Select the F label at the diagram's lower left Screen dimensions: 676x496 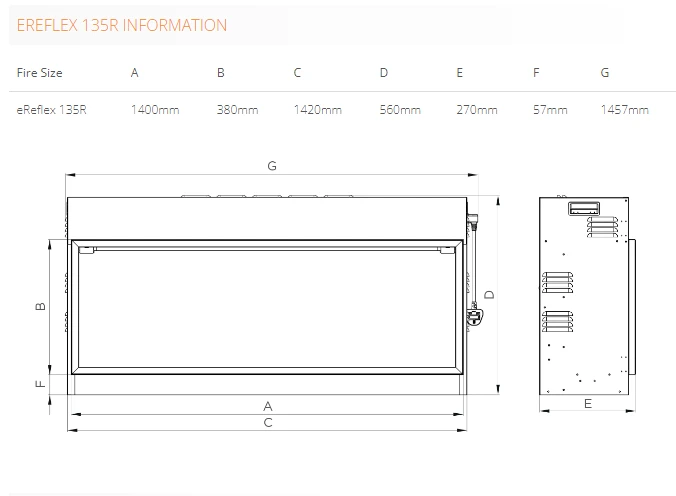[x=40, y=383]
